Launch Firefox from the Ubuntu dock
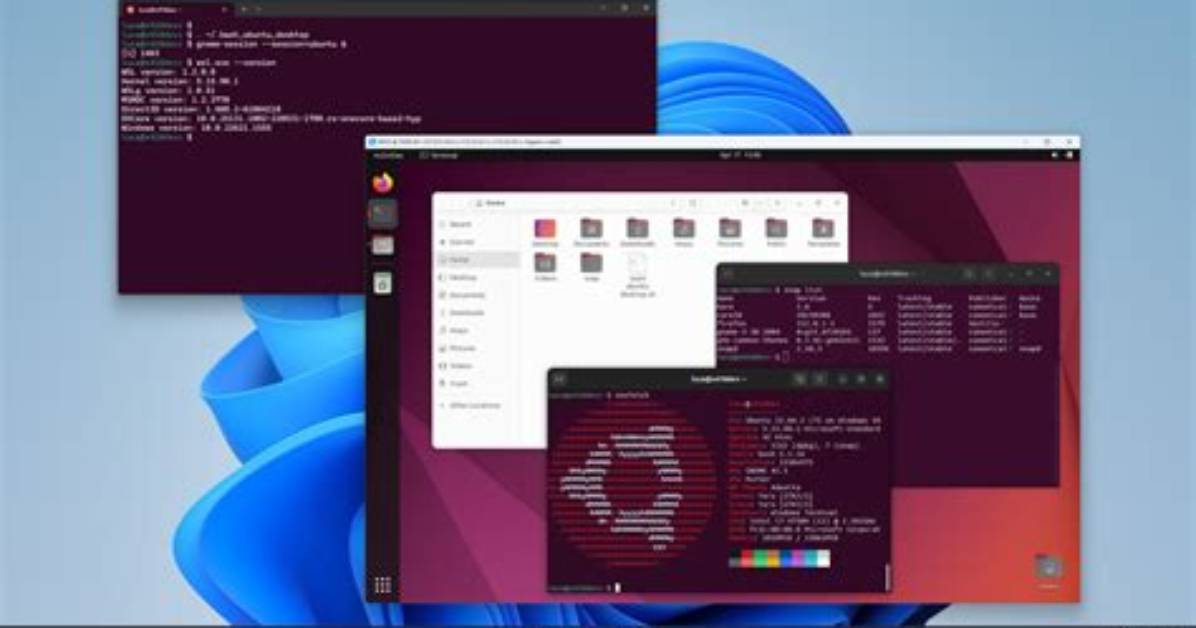This screenshot has width=1196, height=628. 383,182
